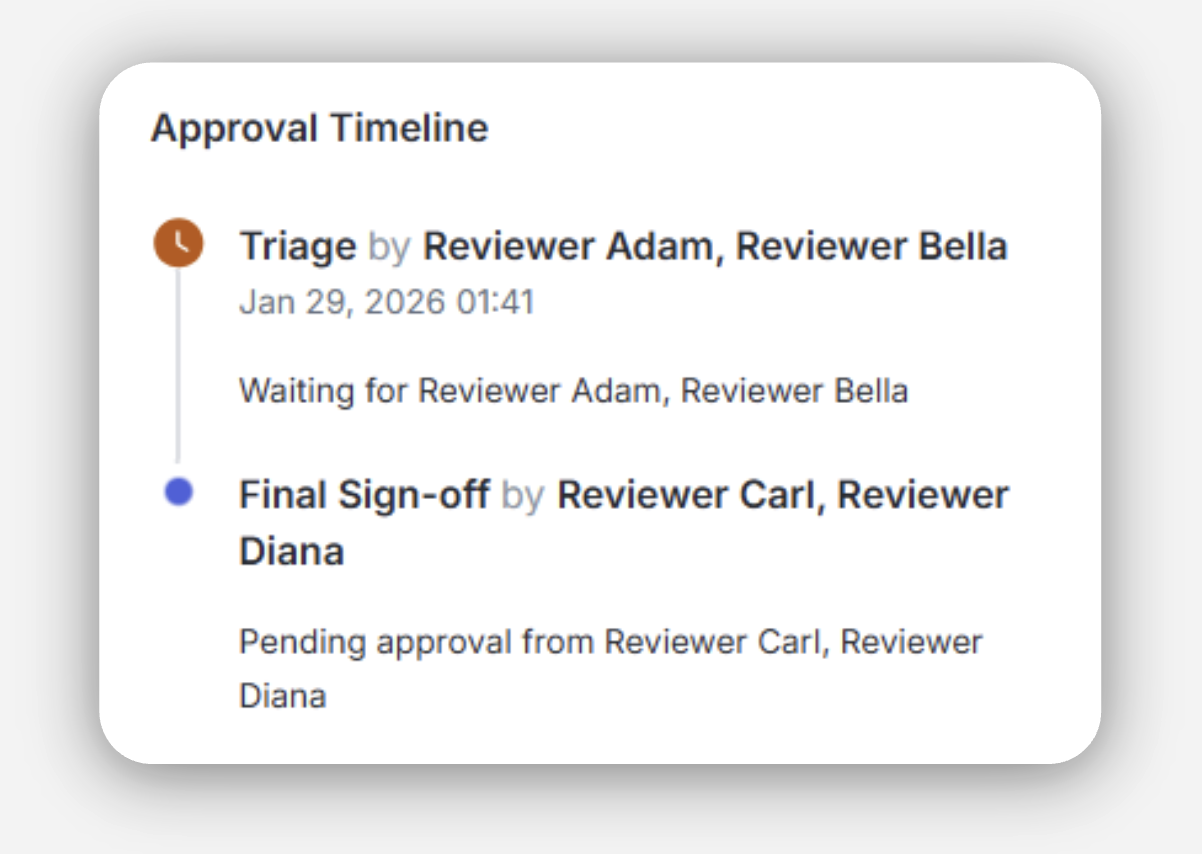Click the vertical timeline connector line
This screenshot has width=1202, height=854.
click(x=178, y=370)
